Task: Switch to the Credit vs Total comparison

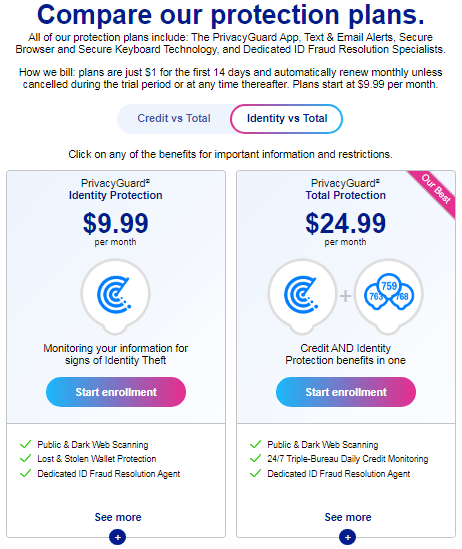Action: (x=174, y=118)
